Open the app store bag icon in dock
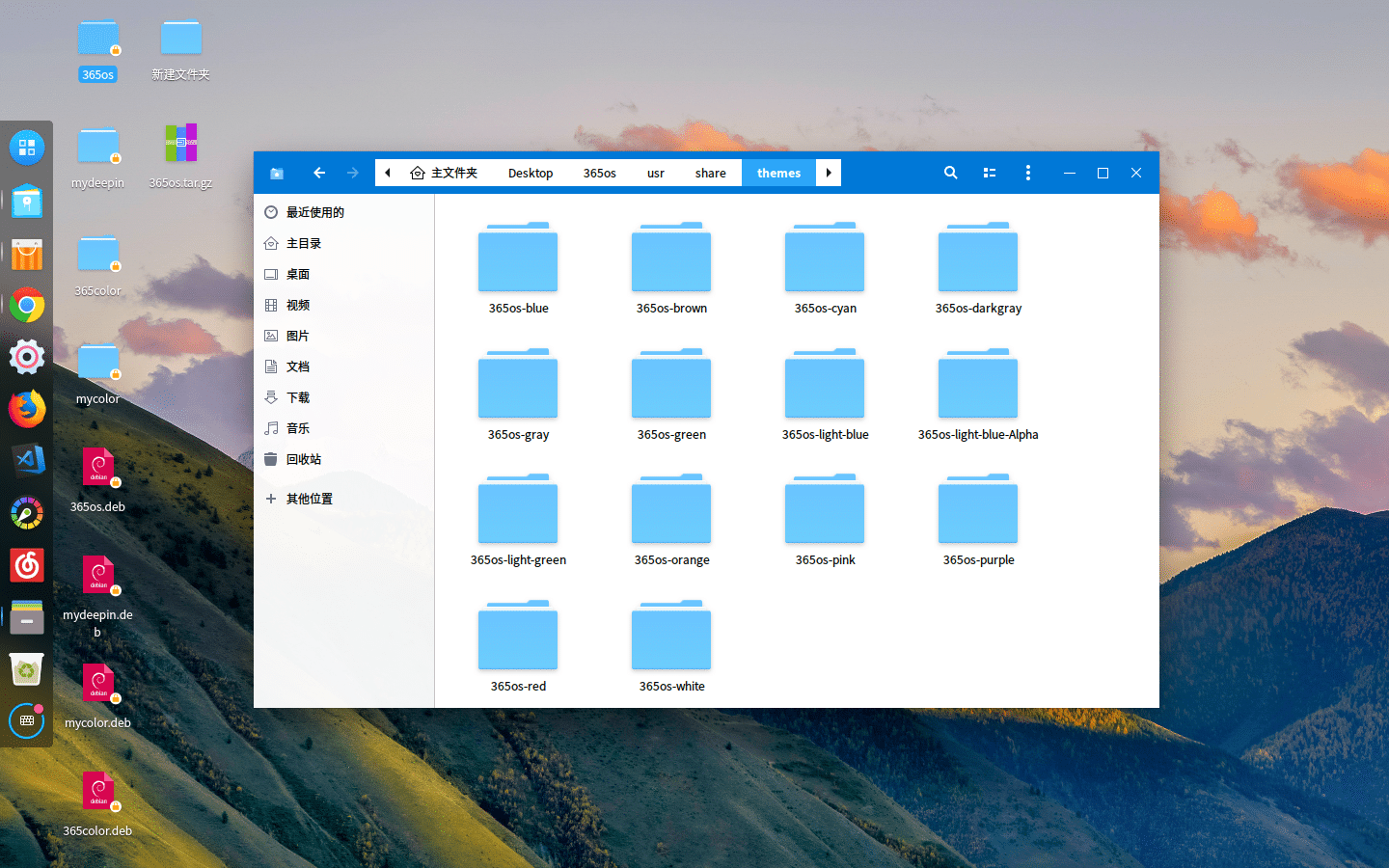1389x868 pixels. pyautogui.click(x=27, y=253)
